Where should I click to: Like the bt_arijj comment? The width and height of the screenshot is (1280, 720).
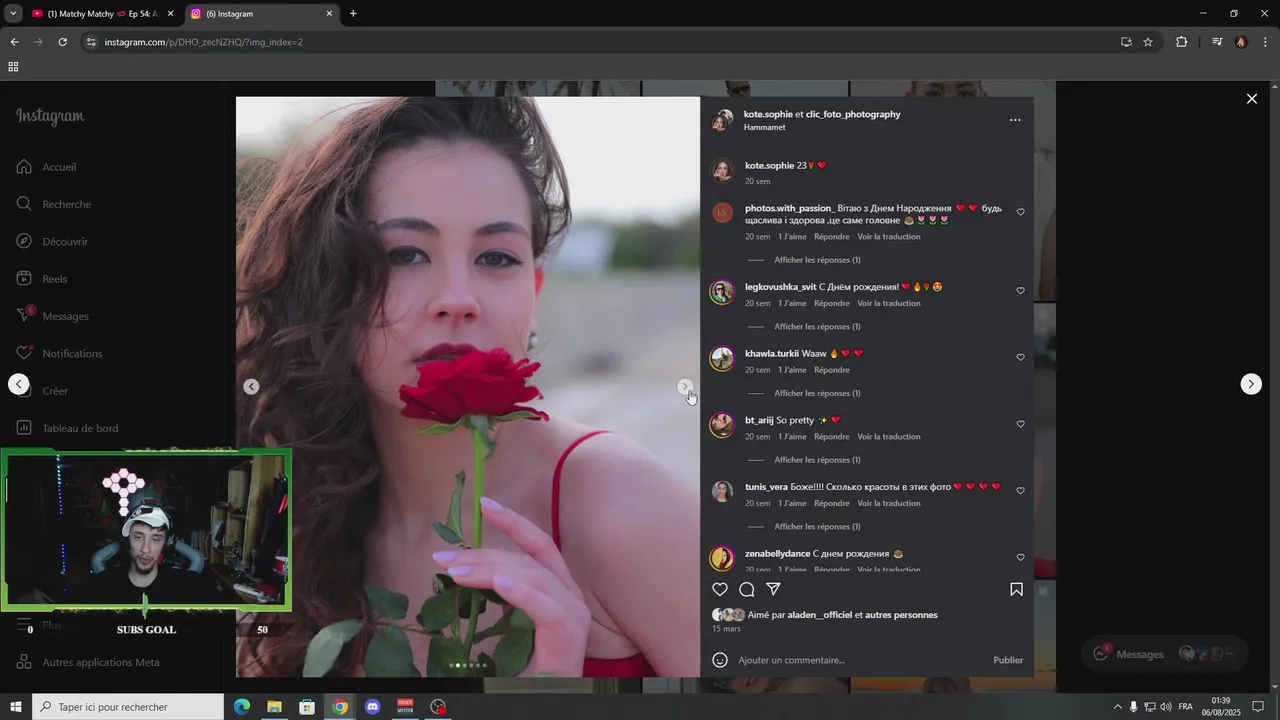1020,424
